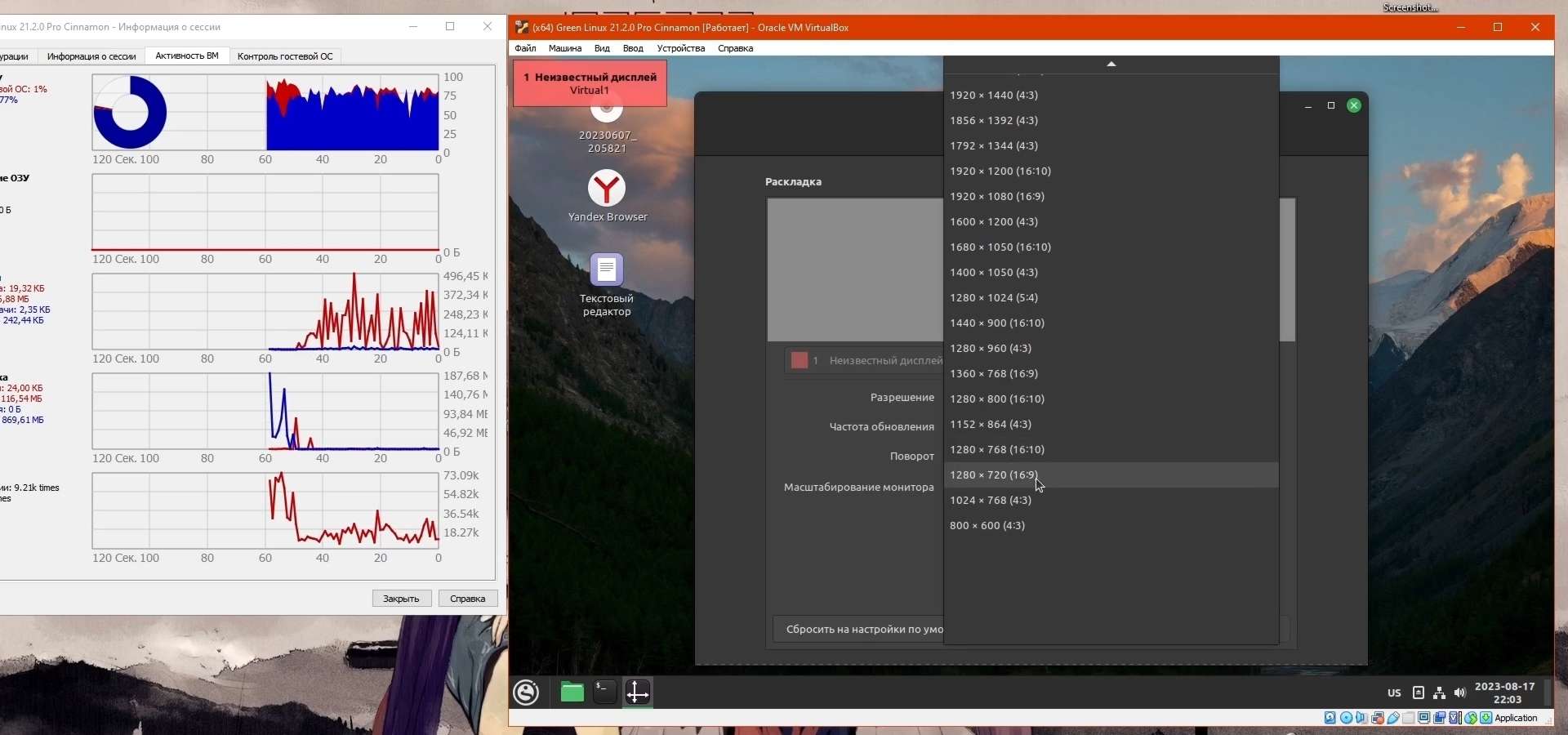The width and height of the screenshot is (1568, 735).
Task: Open the Cinnamon menu on the guest panel
Action: pyautogui.click(x=527, y=693)
